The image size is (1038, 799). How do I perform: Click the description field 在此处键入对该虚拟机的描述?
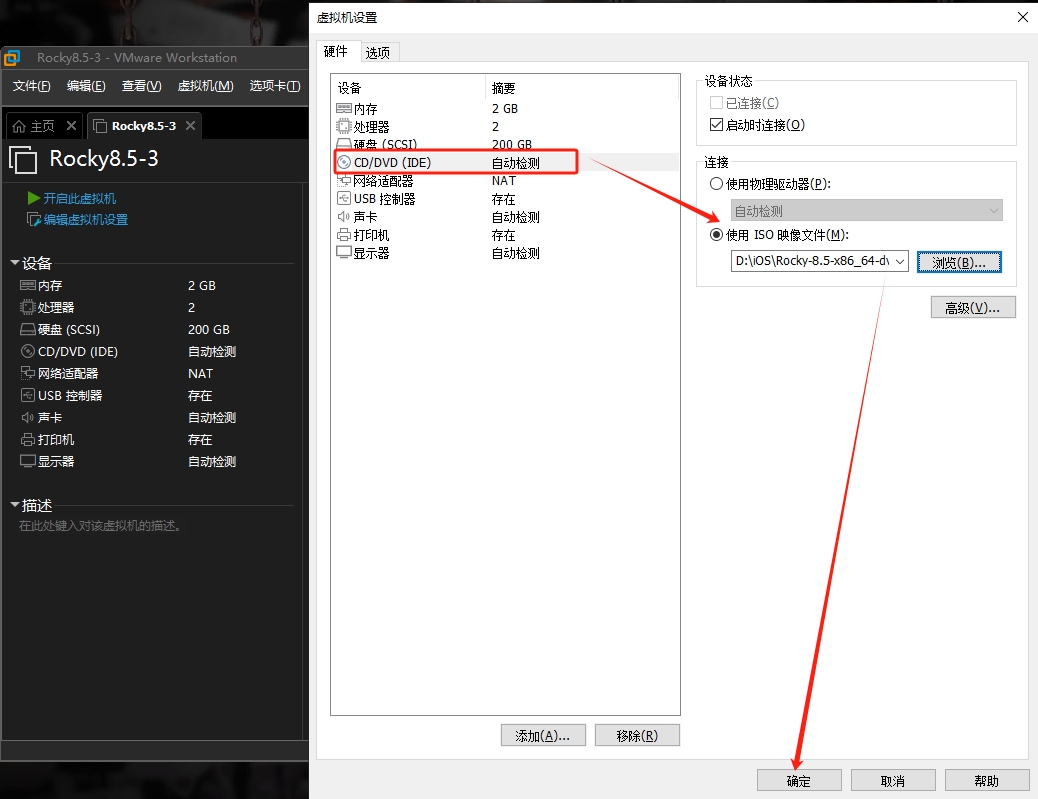(x=101, y=526)
